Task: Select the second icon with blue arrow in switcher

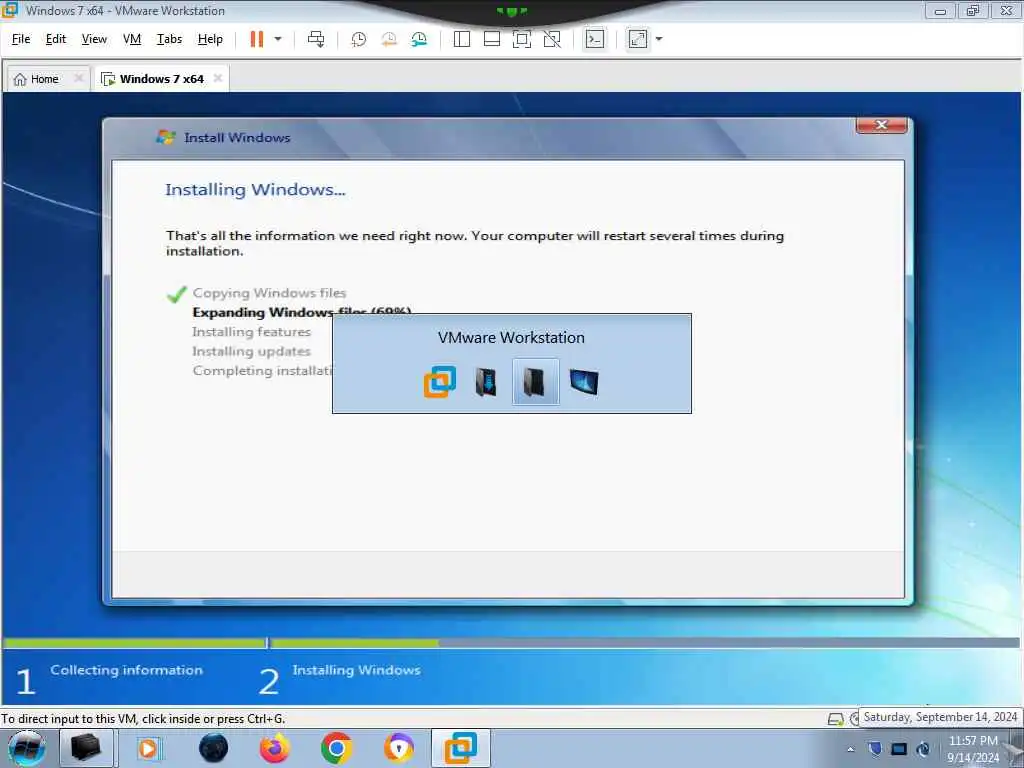Action: coord(486,382)
